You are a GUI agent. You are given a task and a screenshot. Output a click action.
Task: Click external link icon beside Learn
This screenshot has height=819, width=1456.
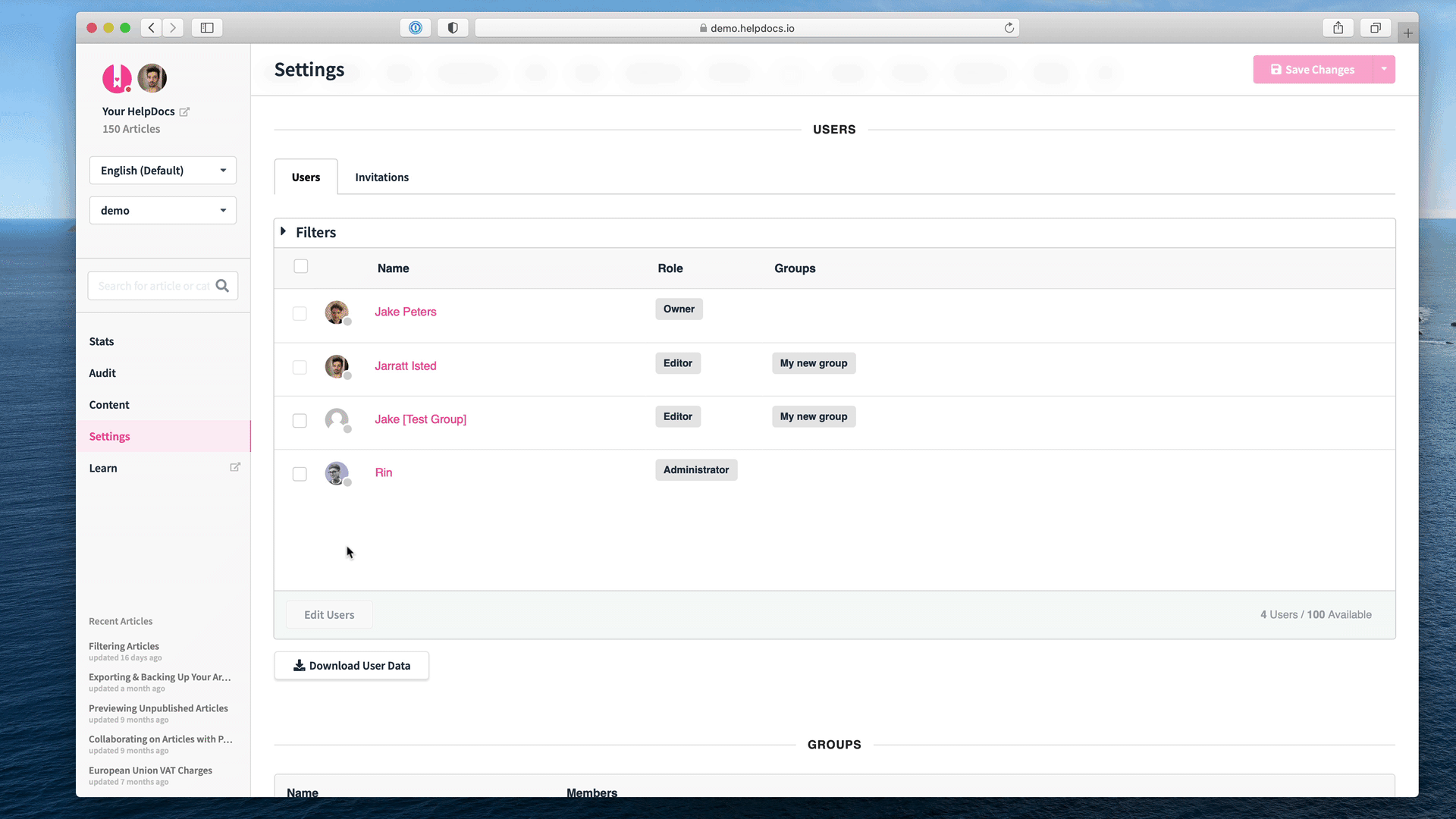[235, 467]
